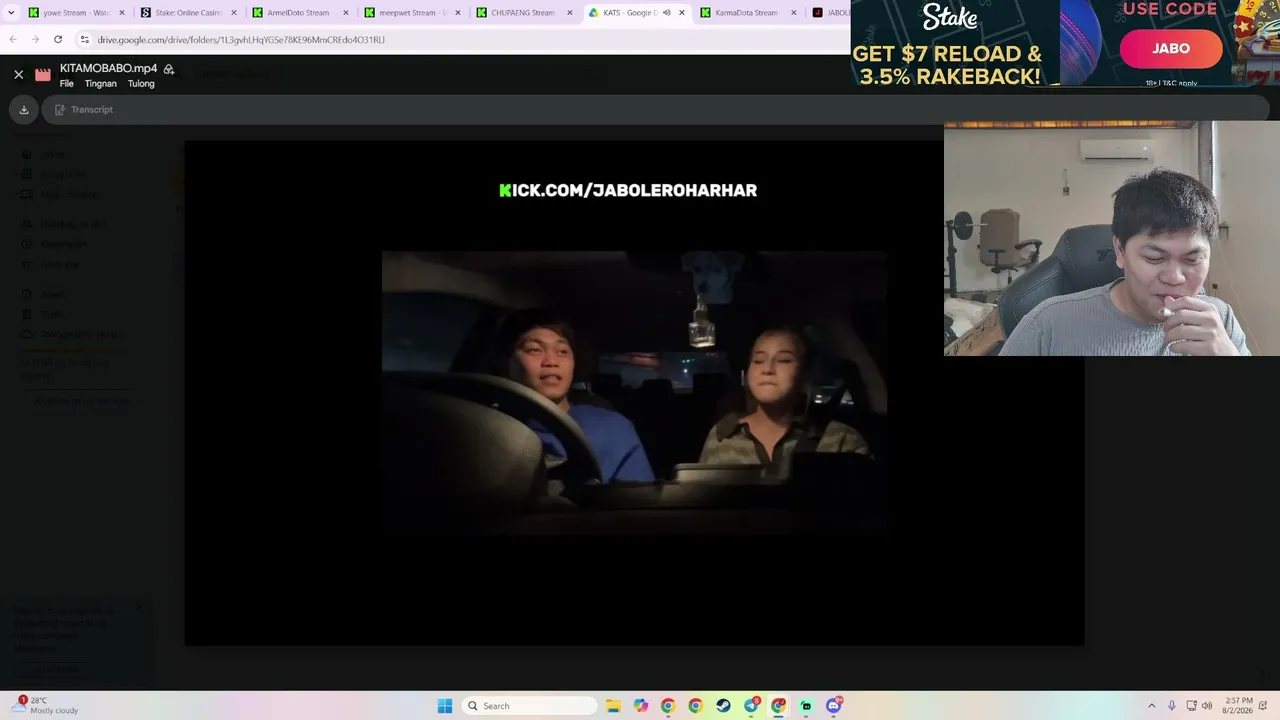The width and height of the screenshot is (1280, 720).
Task: Open the Windows Start menu
Action: (x=445, y=706)
